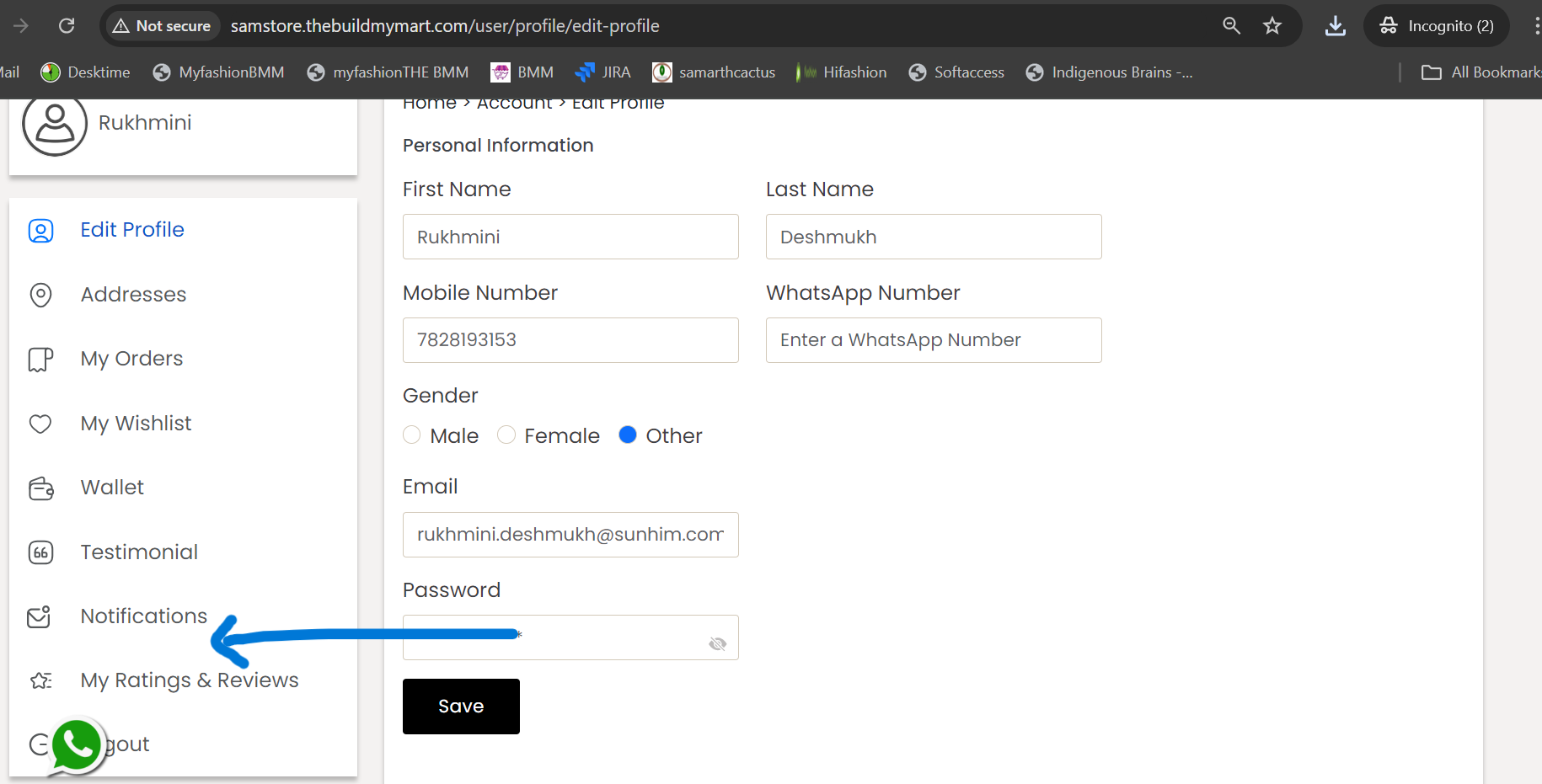Open My Orders in the sidebar
The image size is (1542, 784).
pos(131,360)
